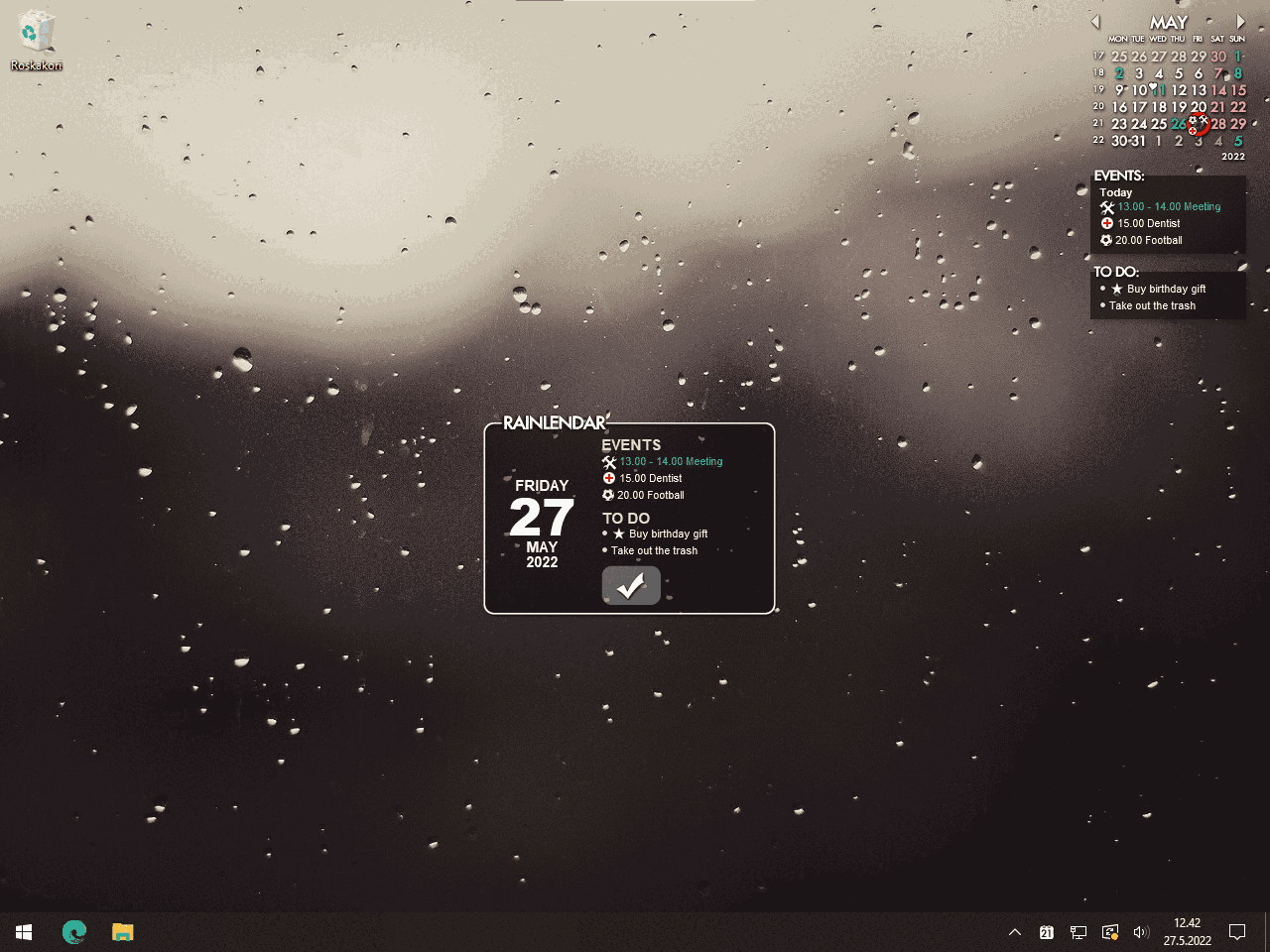
Task: Click the EVENTS: heading below the month calendar
Action: pyautogui.click(x=1119, y=176)
